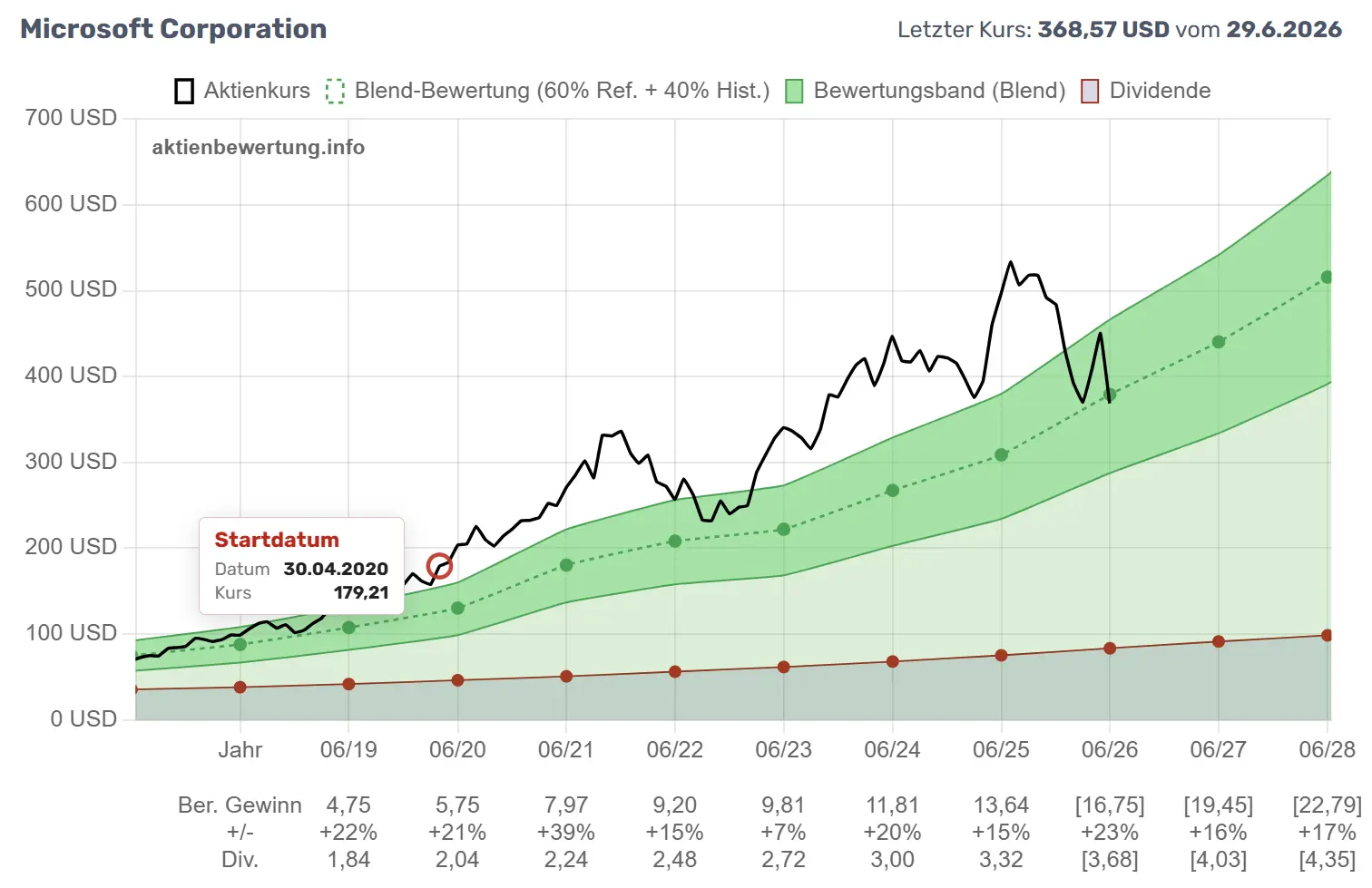Click the 06/21 x-axis label
The width and height of the screenshot is (1372, 888).
pyautogui.click(x=566, y=750)
